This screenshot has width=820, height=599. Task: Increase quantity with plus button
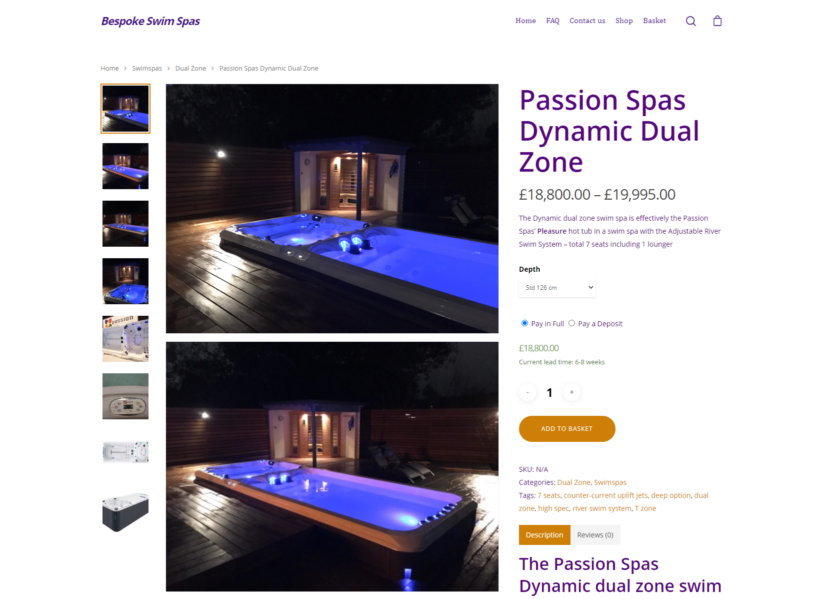pyautogui.click(x=572, y=392)
